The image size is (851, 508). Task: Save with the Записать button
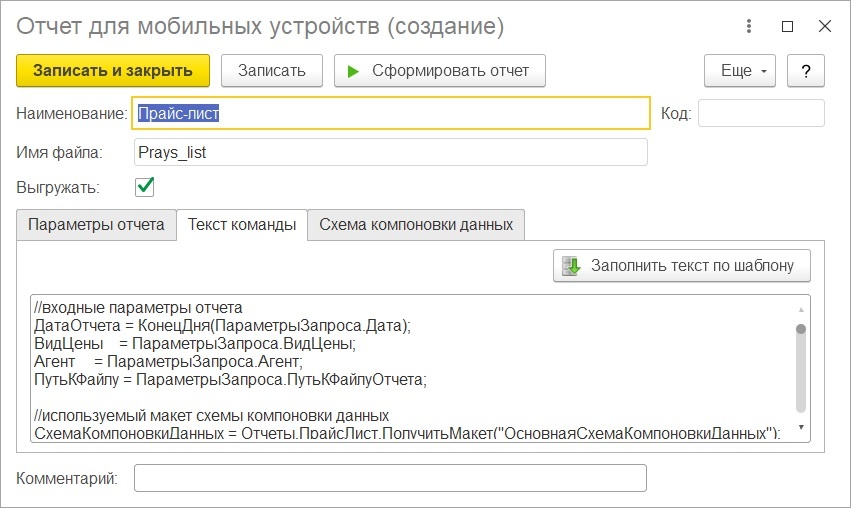click(x=272, y=71)
